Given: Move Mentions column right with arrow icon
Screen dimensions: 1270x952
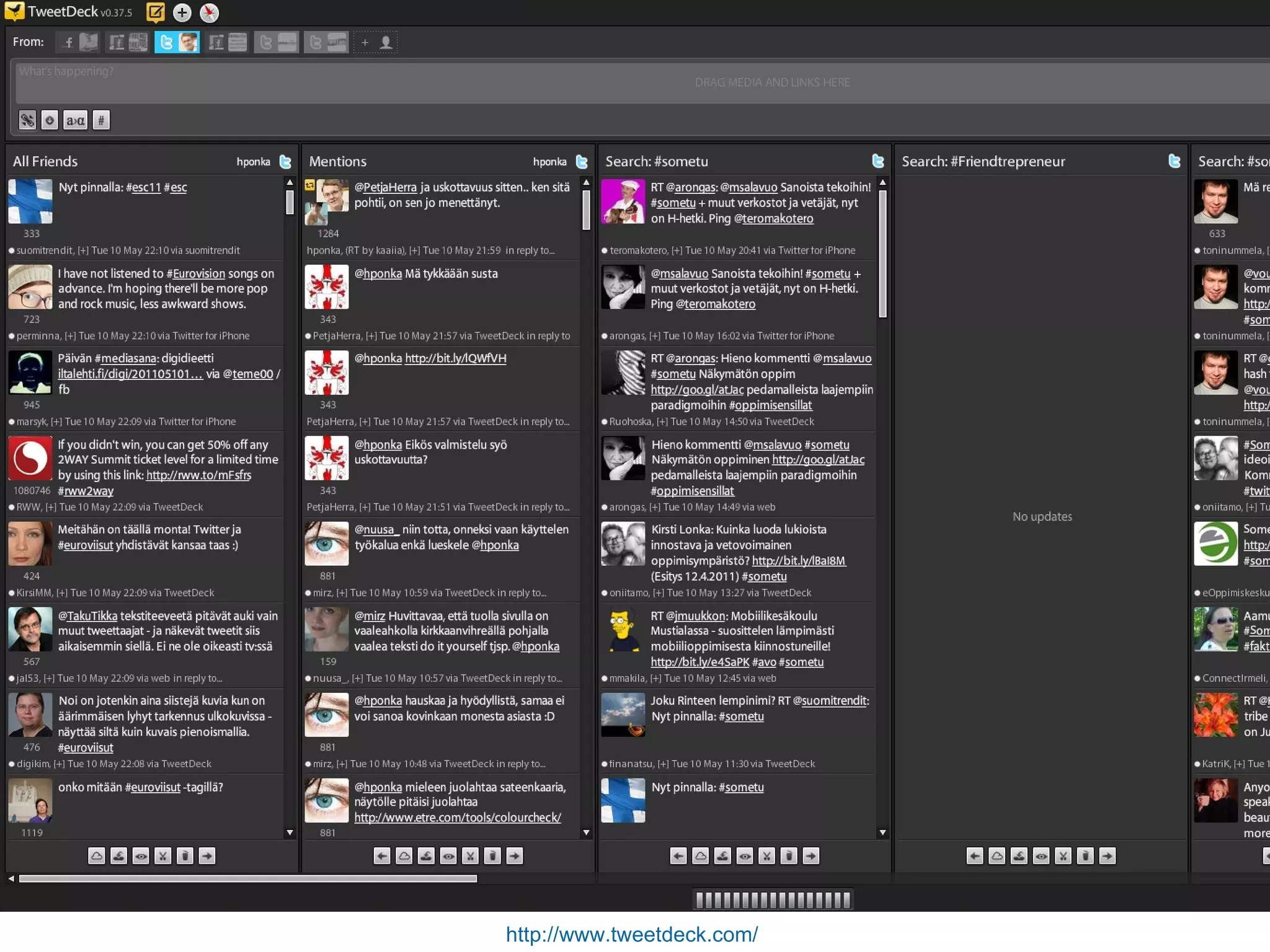Looking at the screenshot, I should pos(514,856).
